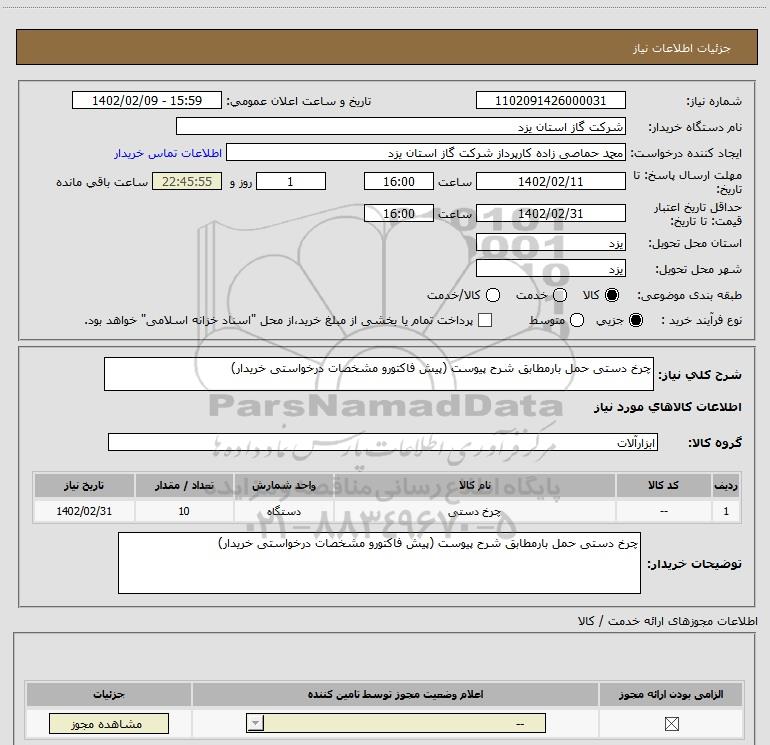This screenshot has height=745, width=770.
Task: Click the response deadline date 1402/02/11
Action: coord(550,181)
